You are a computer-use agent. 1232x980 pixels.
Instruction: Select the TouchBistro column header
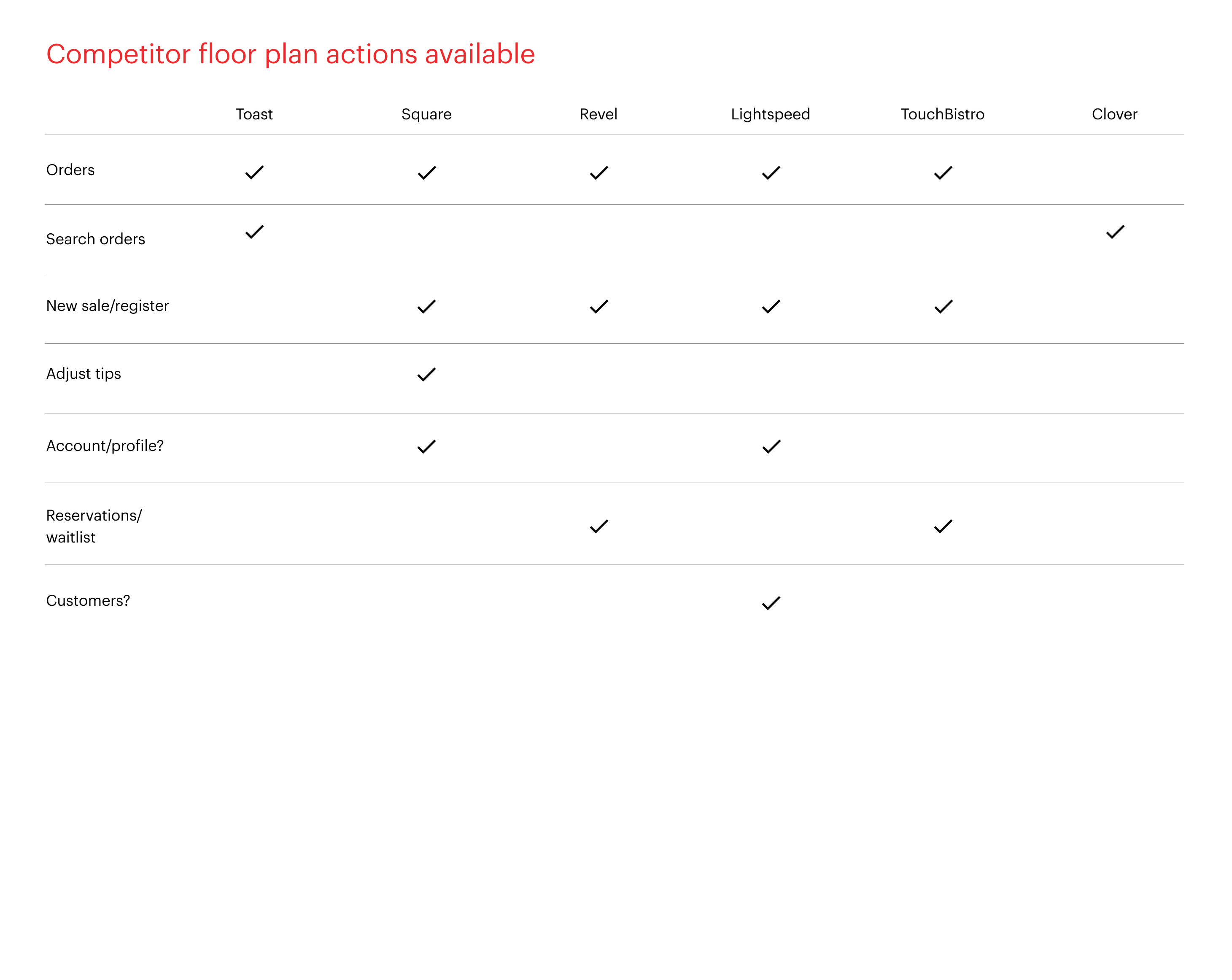click(942, 114)
